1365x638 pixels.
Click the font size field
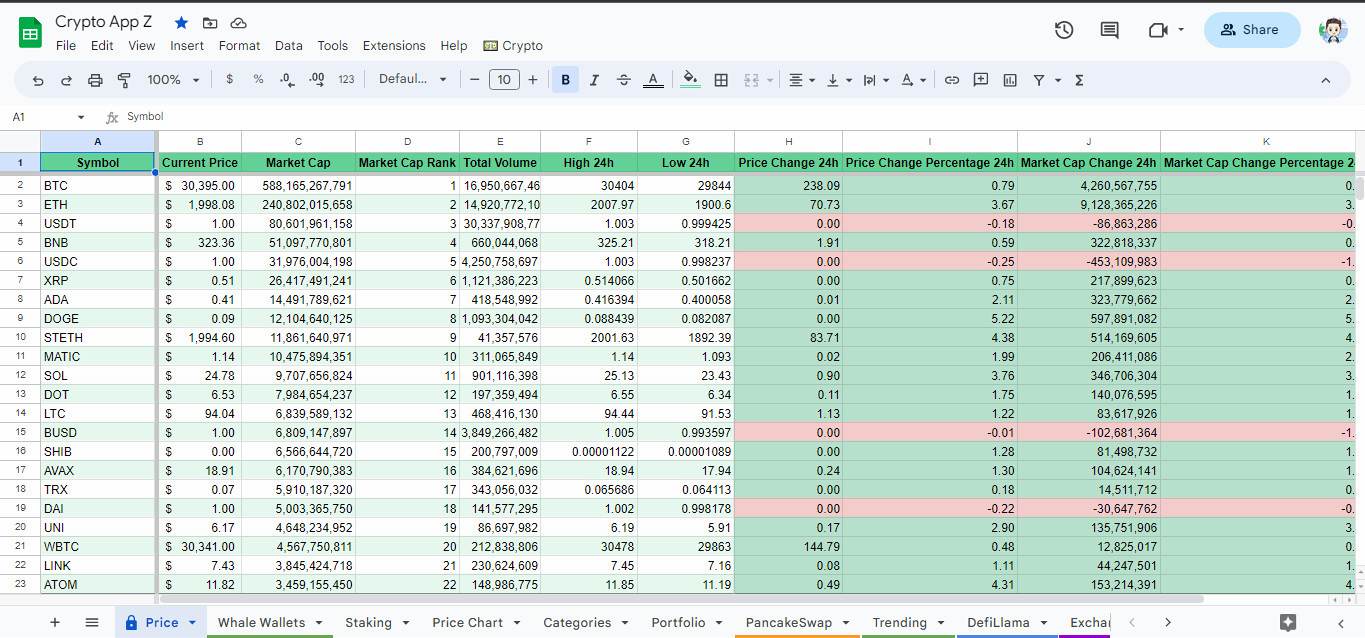pos(504,80)
